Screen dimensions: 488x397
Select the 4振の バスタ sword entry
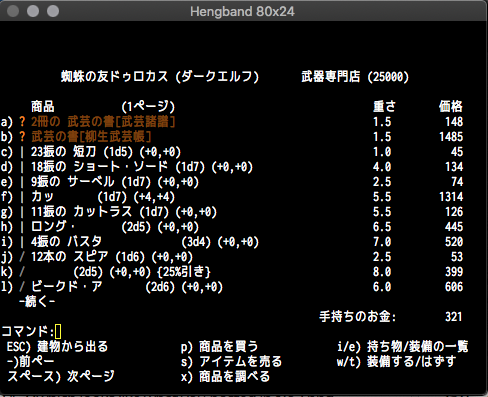pyautogui.click(x=232, y=242)
